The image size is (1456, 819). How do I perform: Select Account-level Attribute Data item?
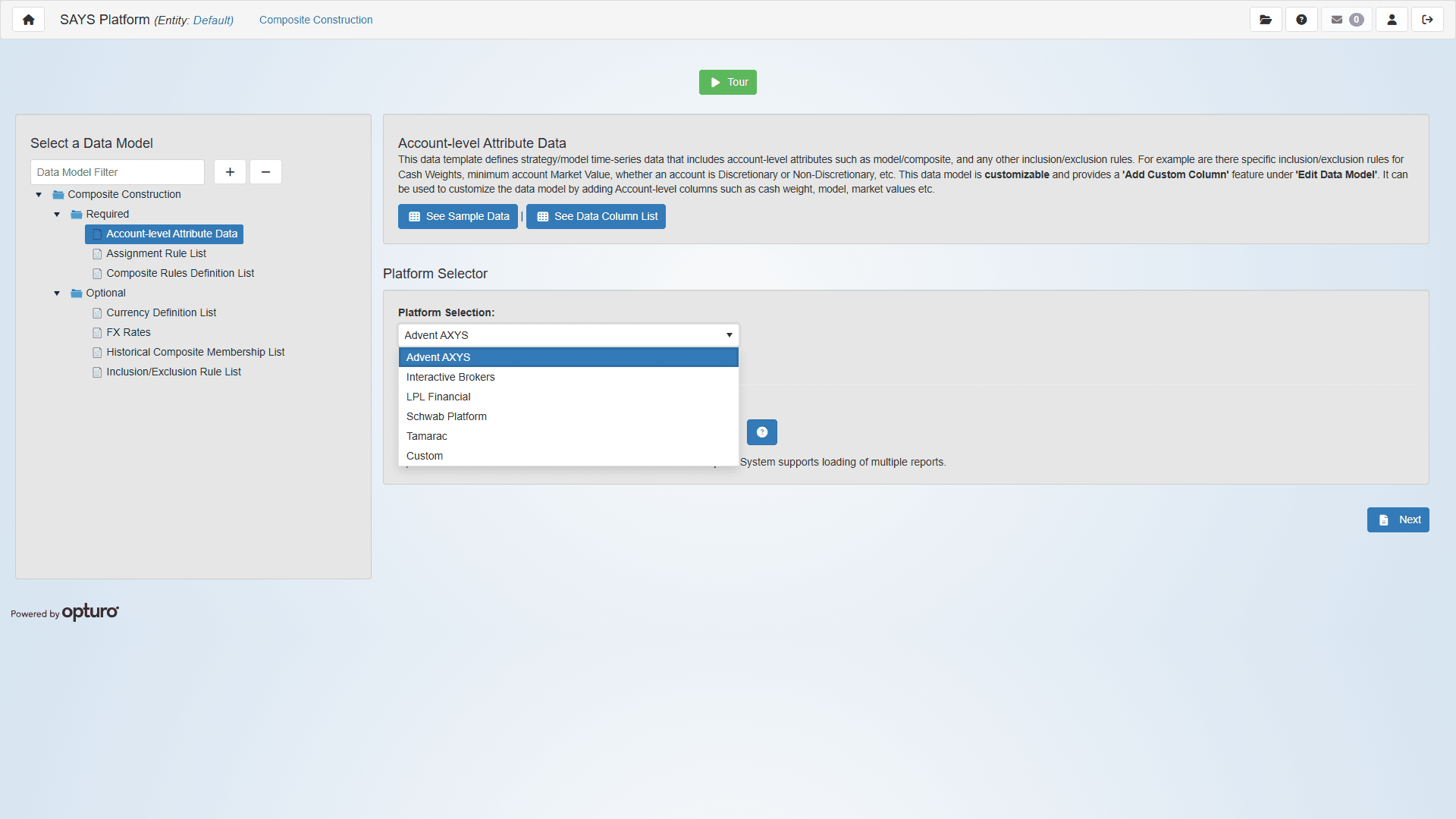pyautogui.click(x=165, y=234)
